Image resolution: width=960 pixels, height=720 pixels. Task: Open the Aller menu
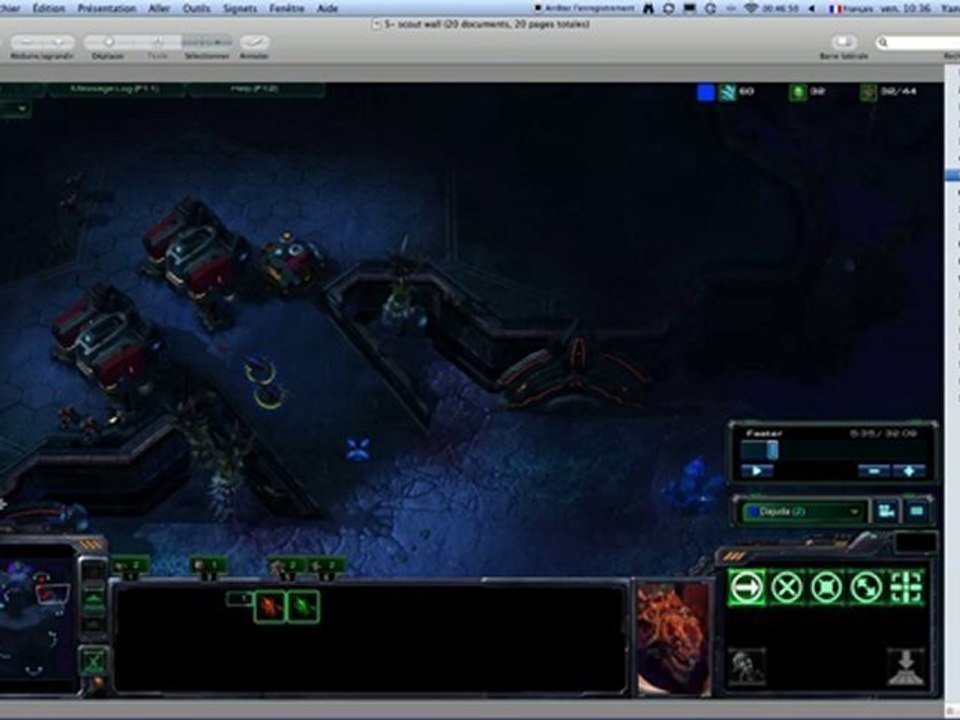pyautogui.click(x=159, y=8)
